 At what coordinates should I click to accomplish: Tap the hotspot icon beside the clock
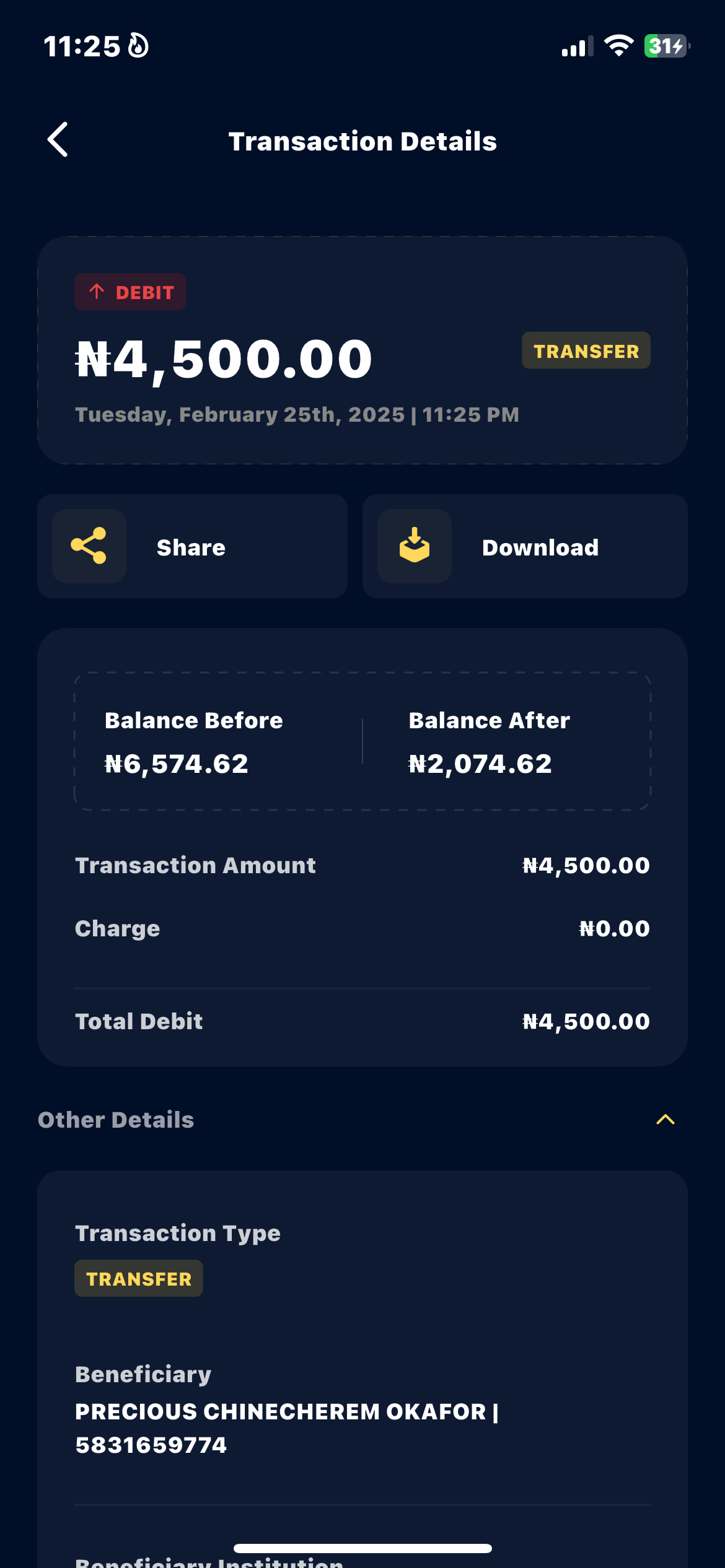(x=138, y=46)
